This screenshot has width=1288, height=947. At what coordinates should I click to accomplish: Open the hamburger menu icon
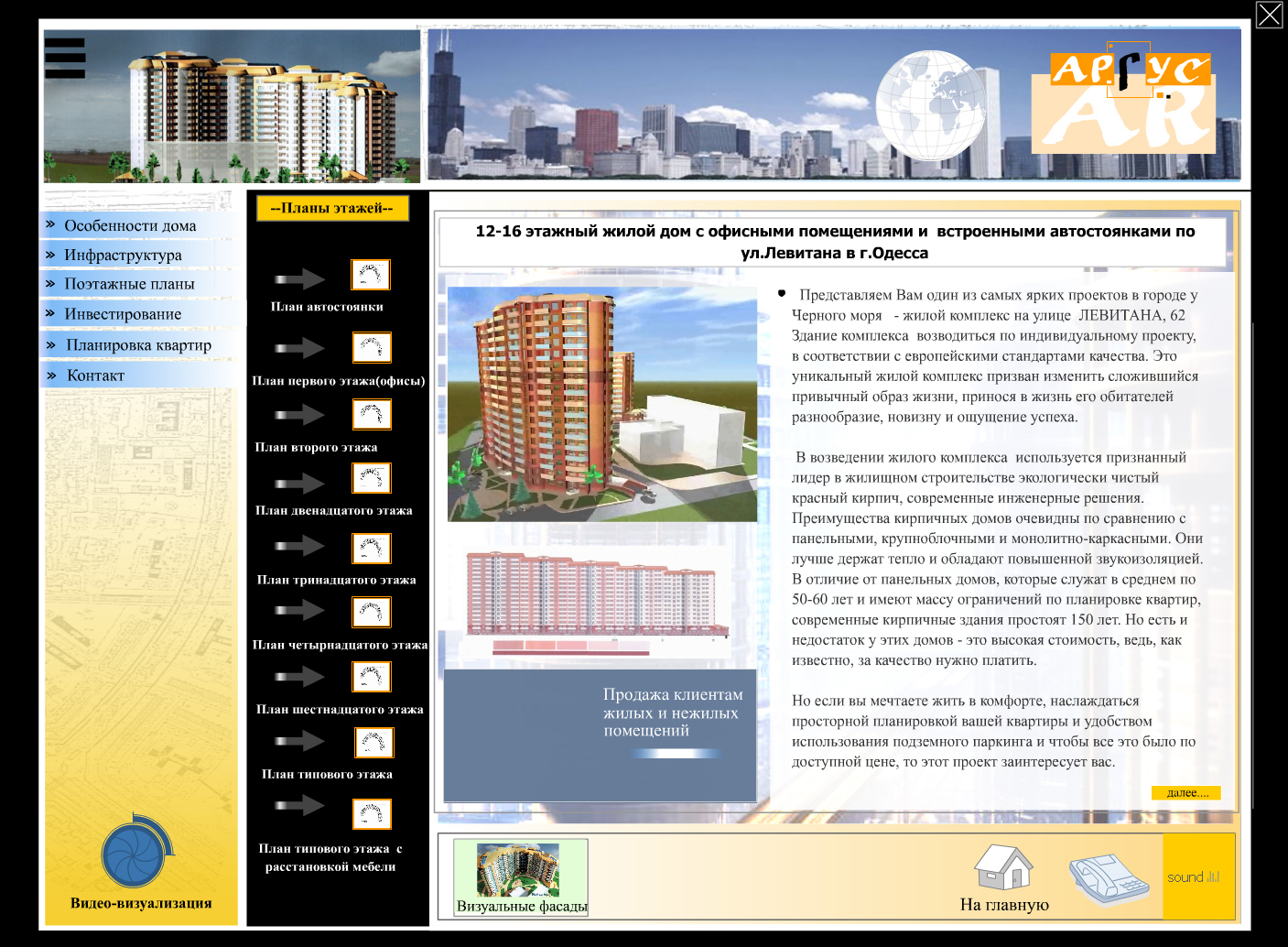64,58
